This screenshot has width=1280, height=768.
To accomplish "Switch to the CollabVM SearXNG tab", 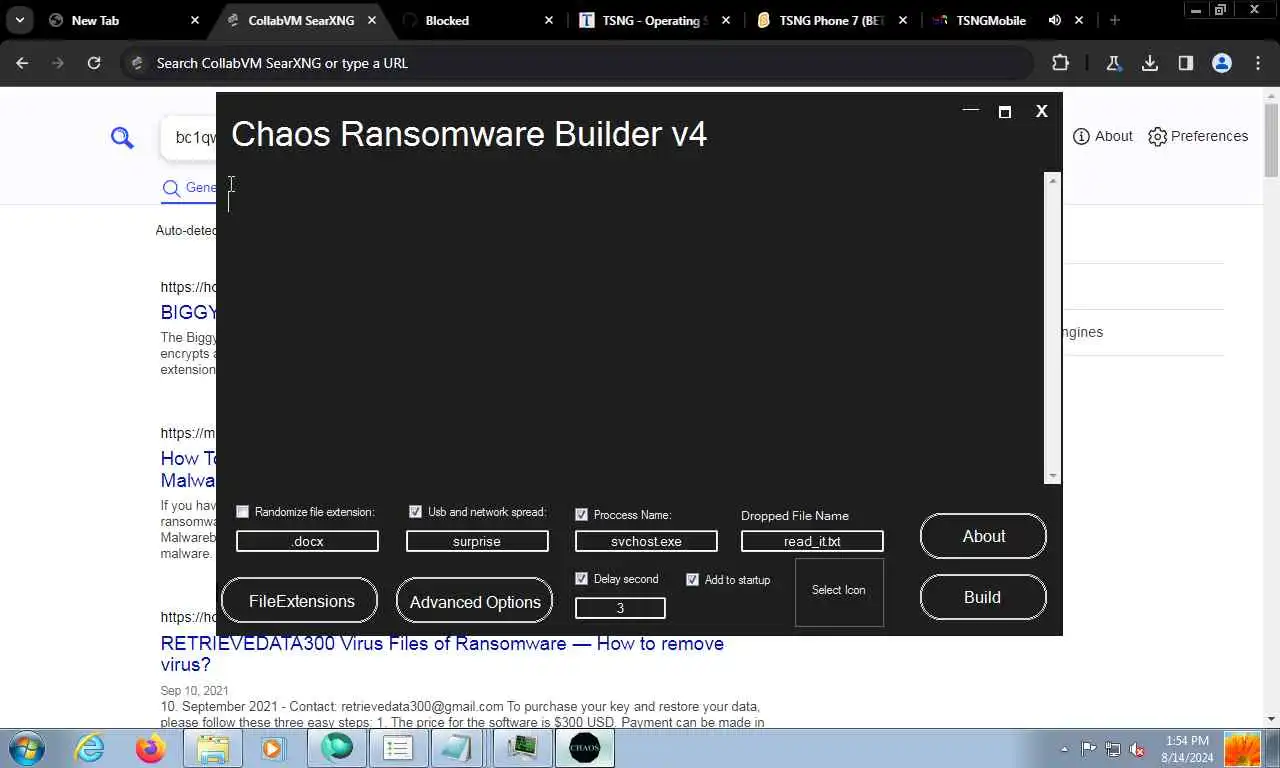I will (x=300, y=20).
